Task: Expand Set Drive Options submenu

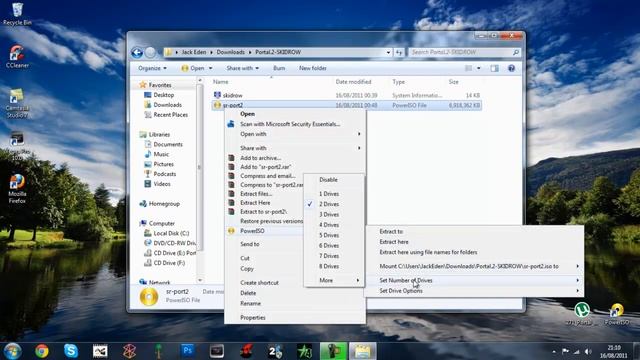Action: click(474, 291)
